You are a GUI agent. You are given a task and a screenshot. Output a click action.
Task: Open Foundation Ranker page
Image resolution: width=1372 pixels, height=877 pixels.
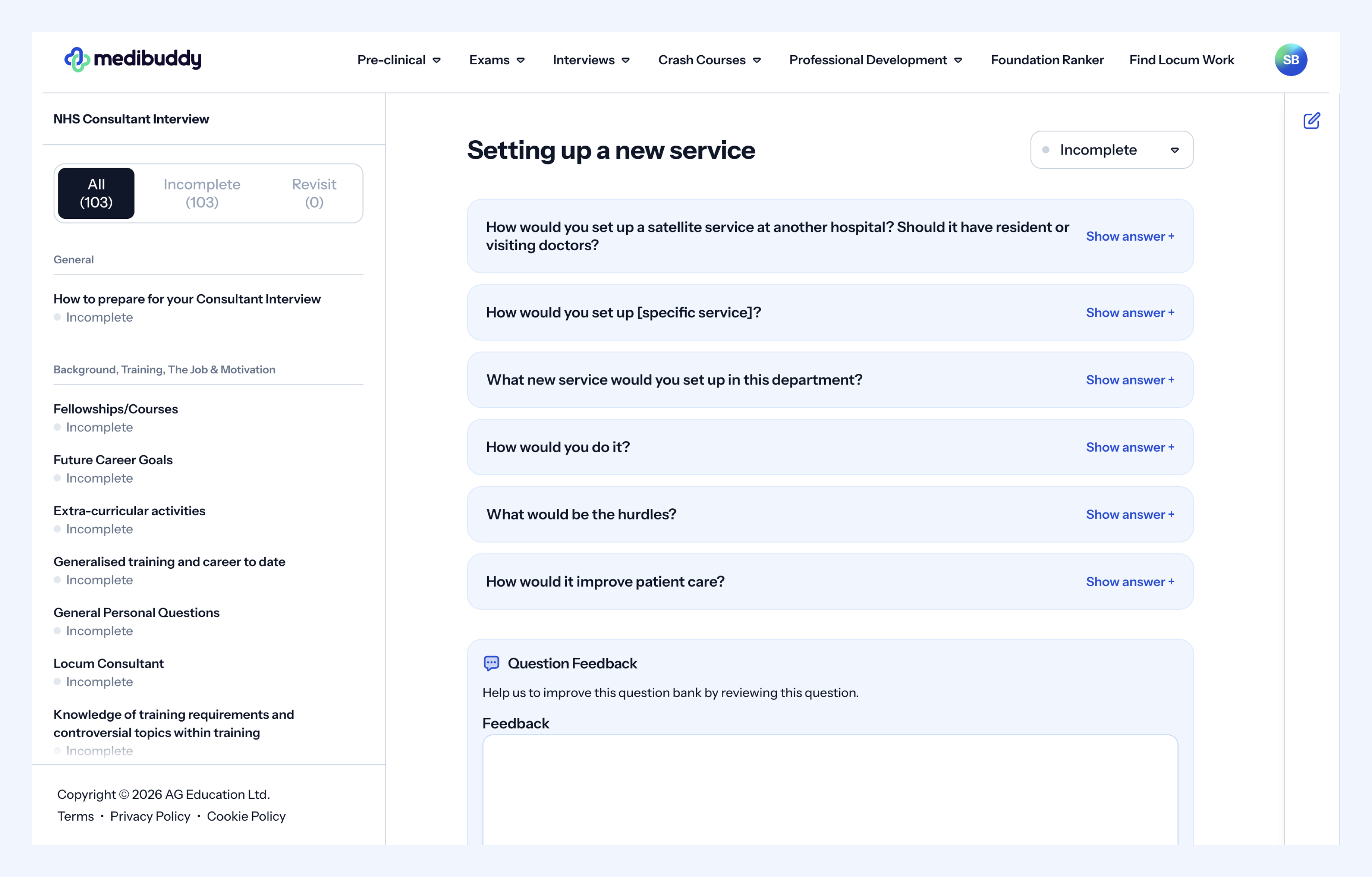click(x=1046, y=60)
